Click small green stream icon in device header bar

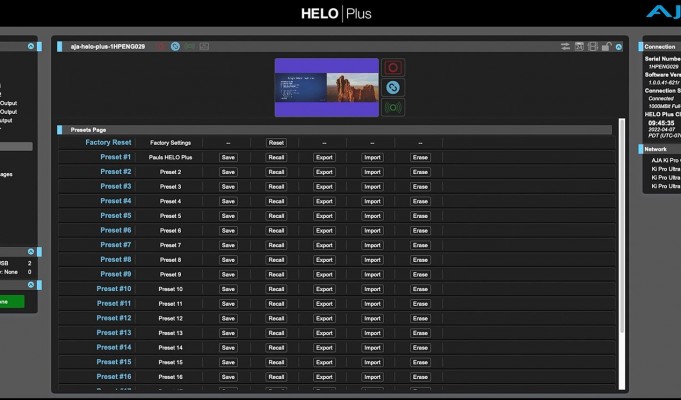189,46
